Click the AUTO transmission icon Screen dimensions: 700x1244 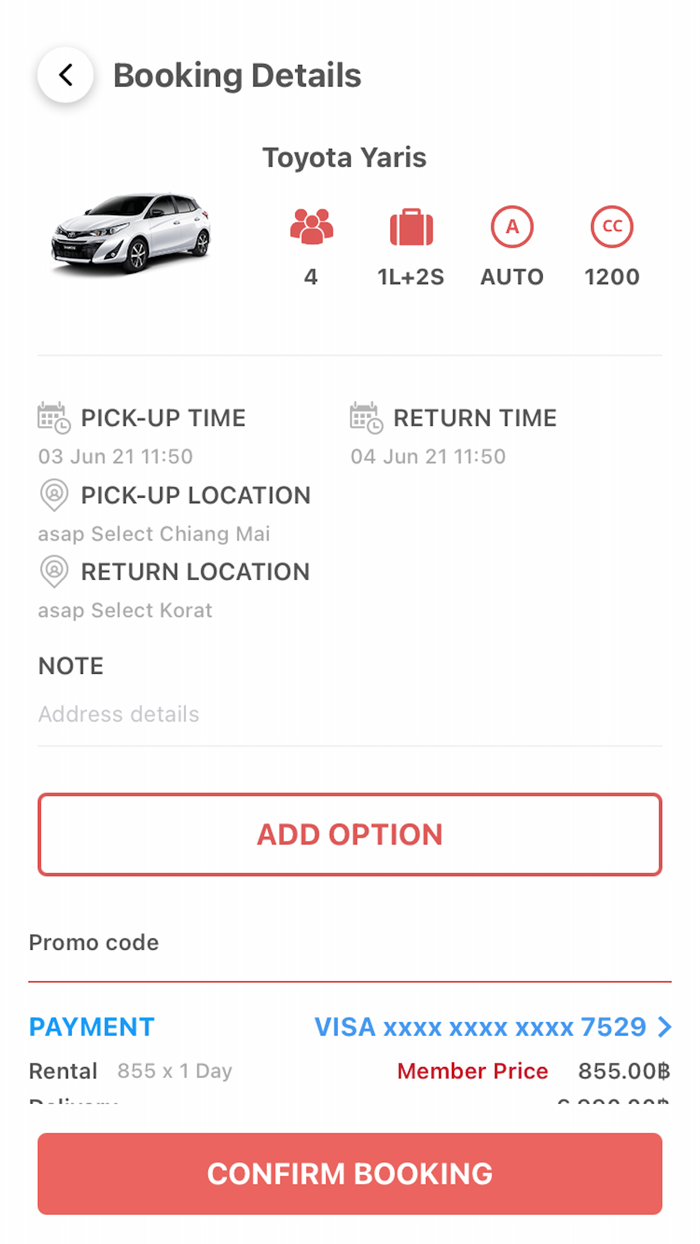tap(512, 226)
